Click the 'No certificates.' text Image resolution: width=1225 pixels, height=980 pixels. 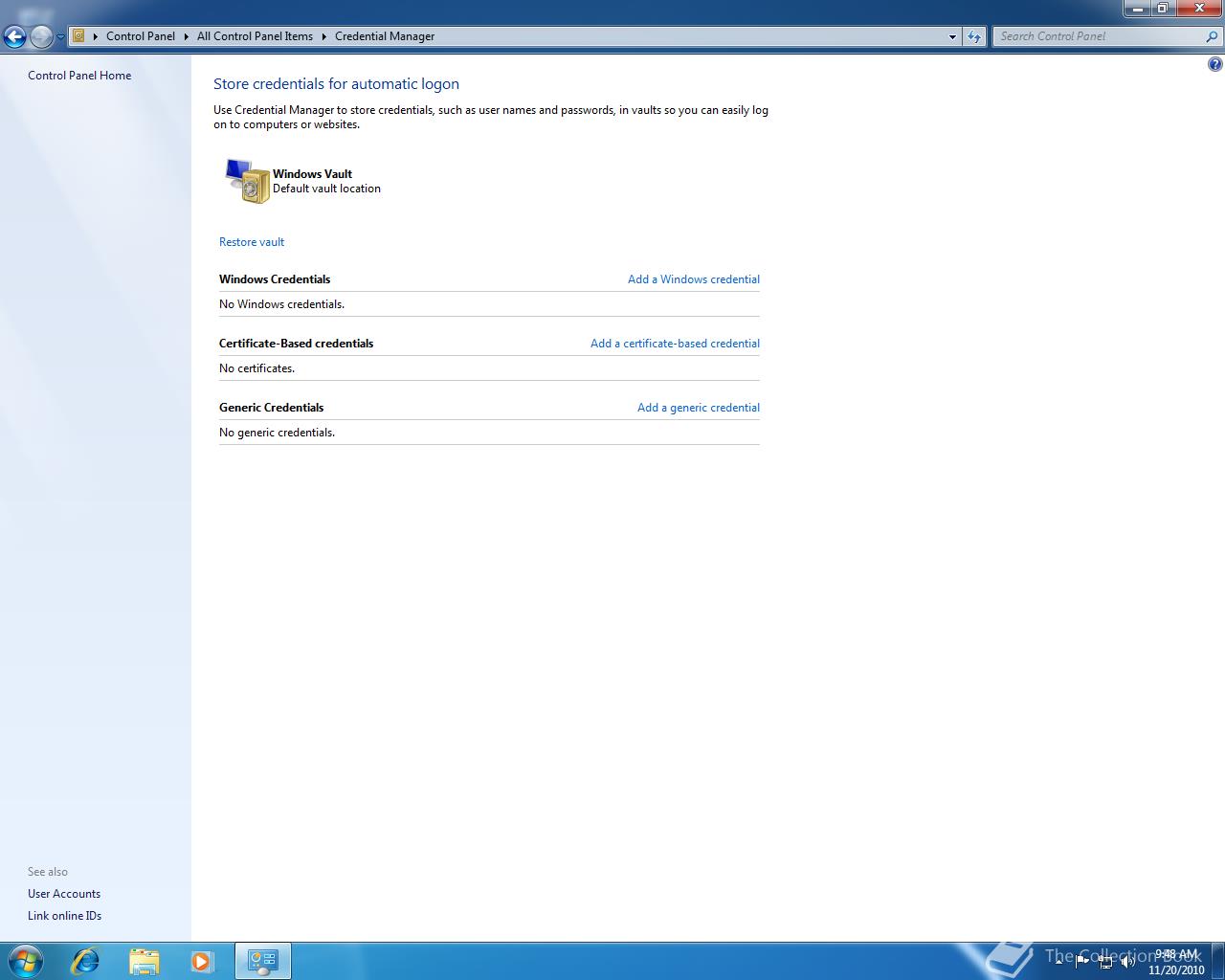[x=256, y=368]
